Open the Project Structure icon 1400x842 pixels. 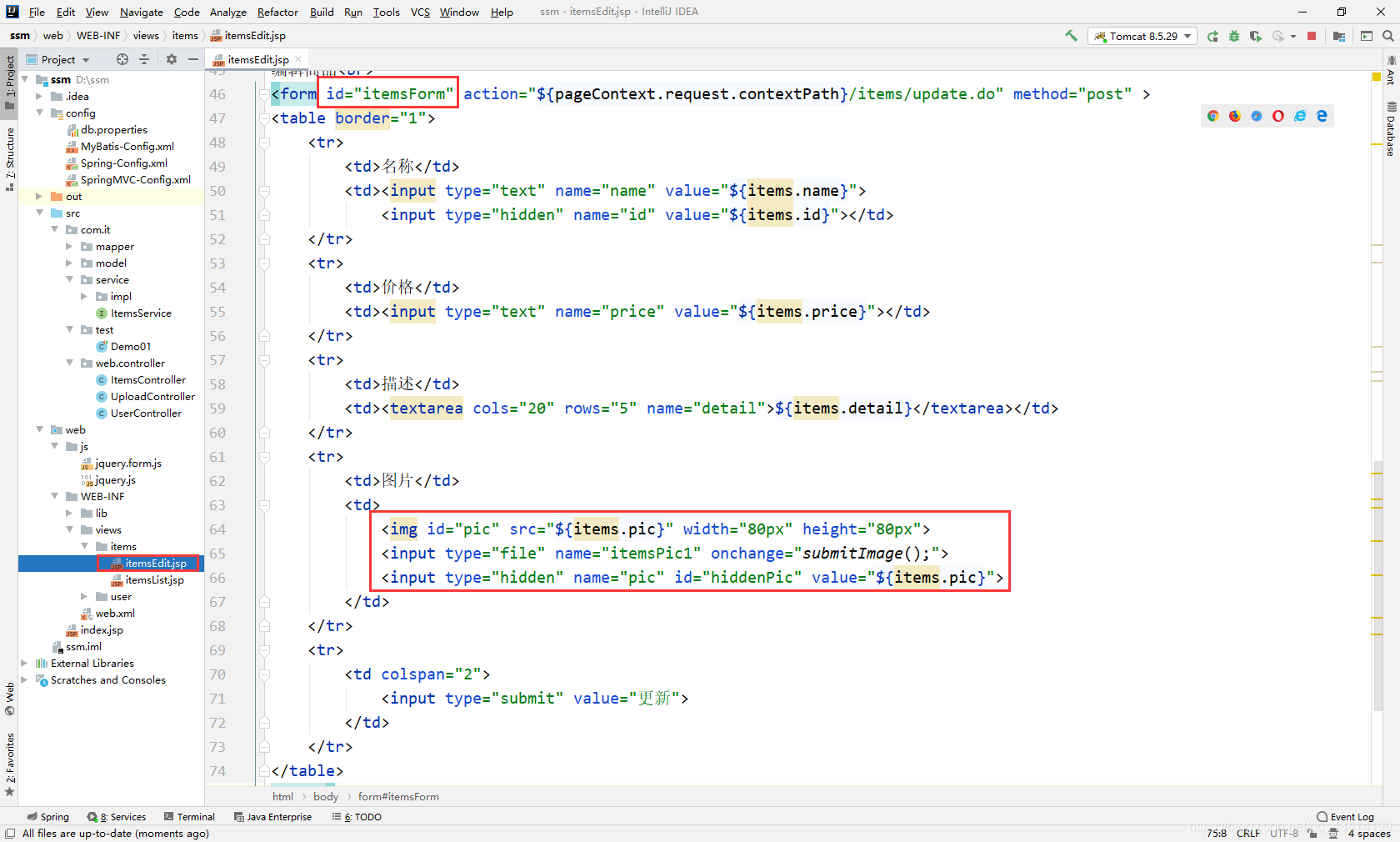tap(1339, 36)
